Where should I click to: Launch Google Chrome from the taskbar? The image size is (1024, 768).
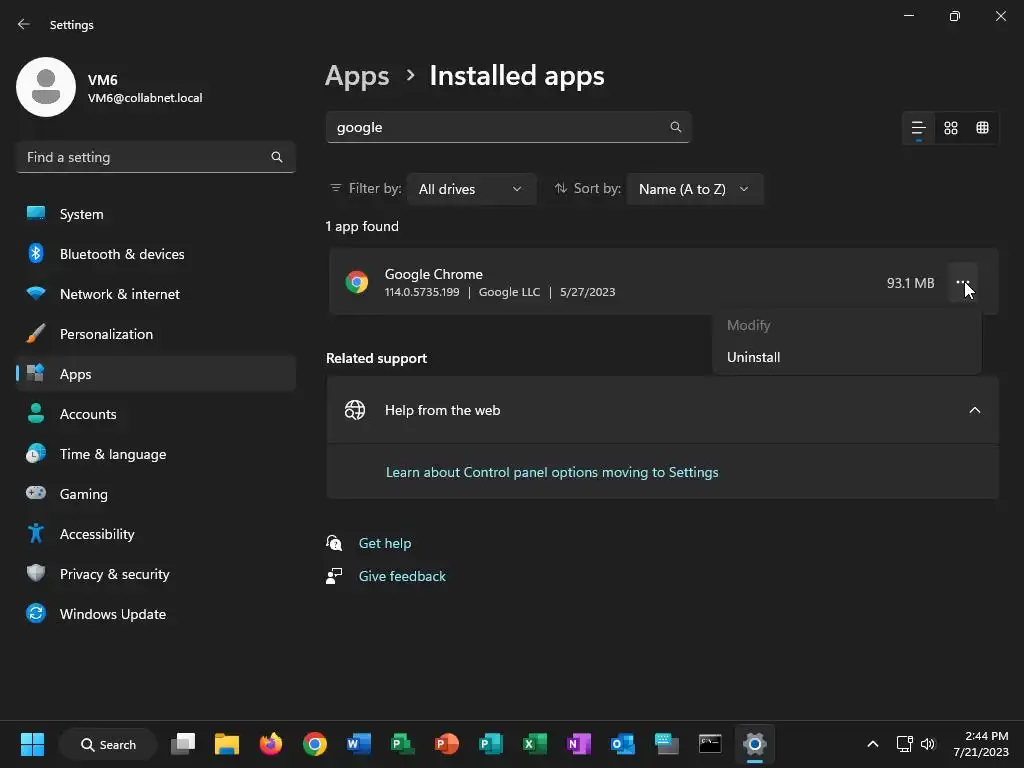point(315,744)
